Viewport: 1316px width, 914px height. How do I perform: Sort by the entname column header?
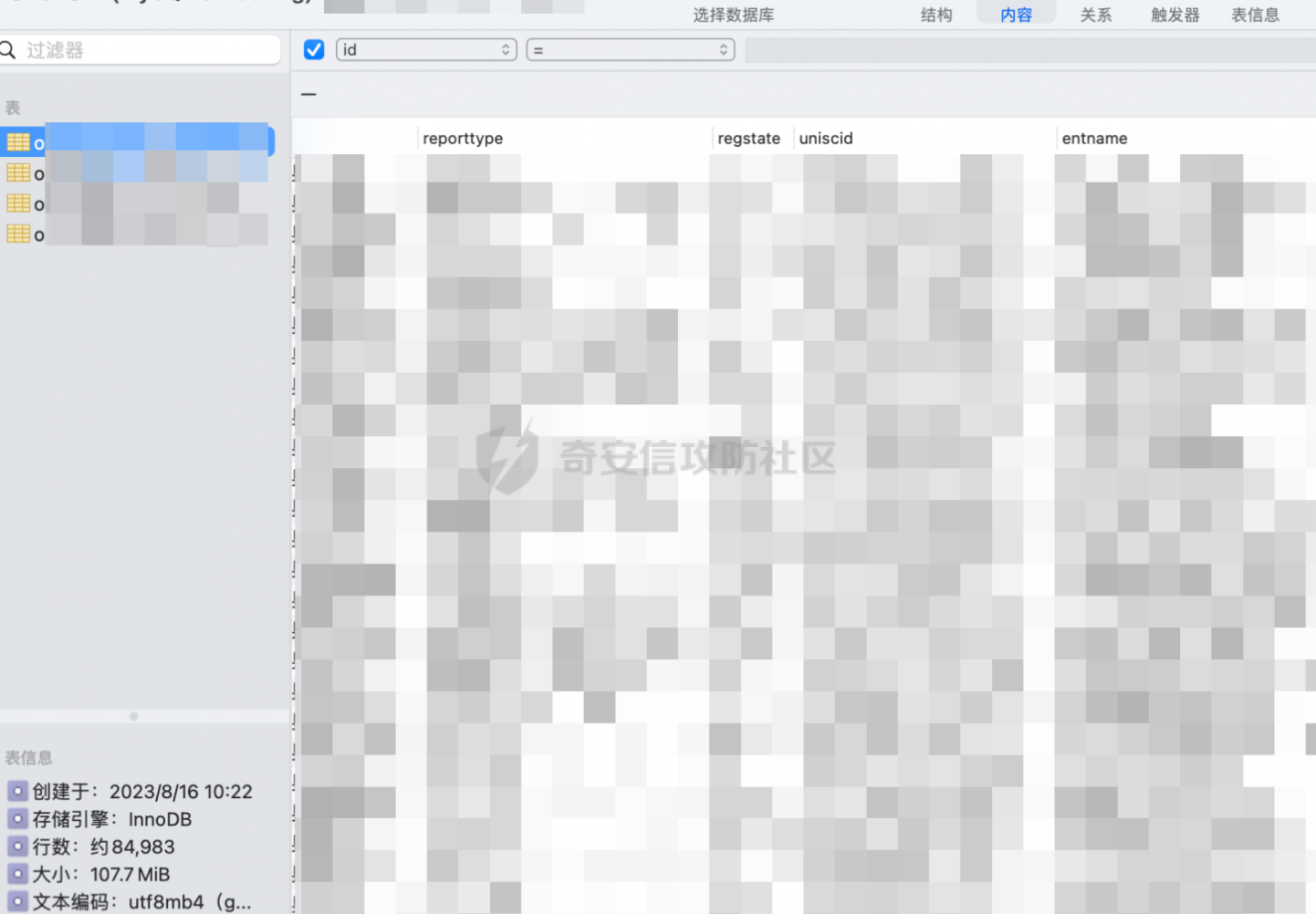(x=1094, y=139)
